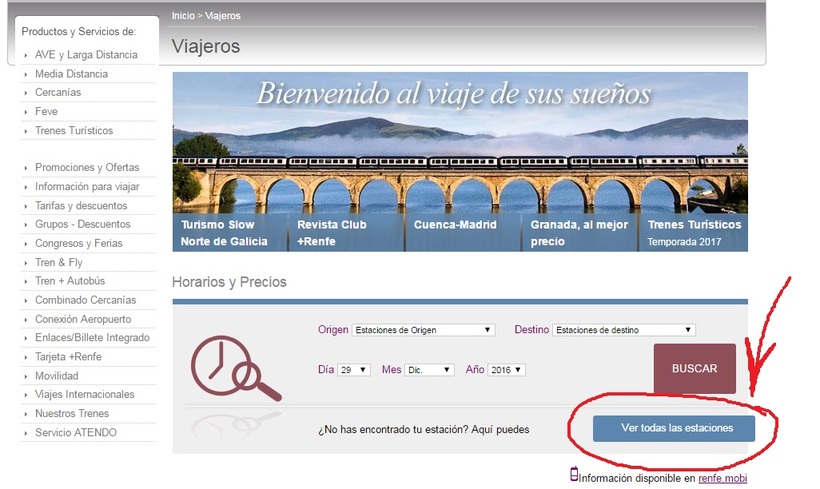820x489 pixels.
Task: Go to Cercanías section
Action: pyautogui.click(x=58, y=93)
